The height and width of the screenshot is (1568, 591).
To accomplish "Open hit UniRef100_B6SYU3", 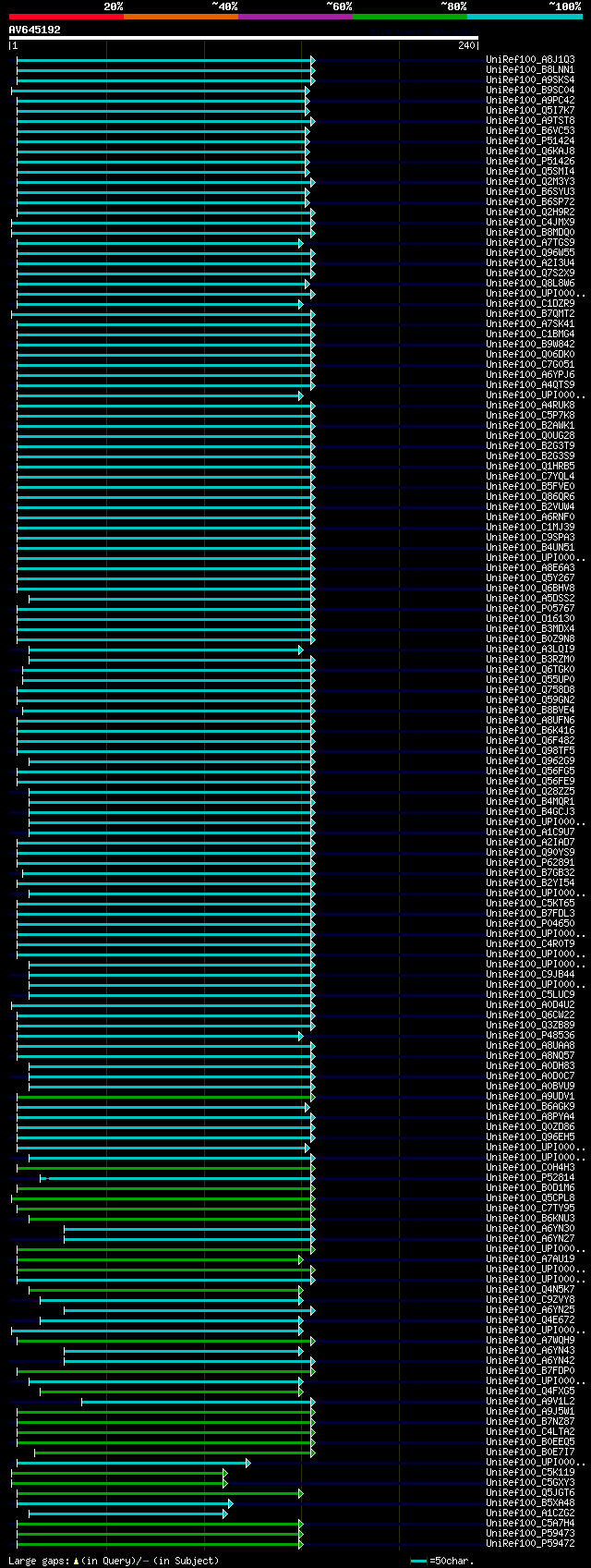I will pyautogui.click(x=530, y=192).
